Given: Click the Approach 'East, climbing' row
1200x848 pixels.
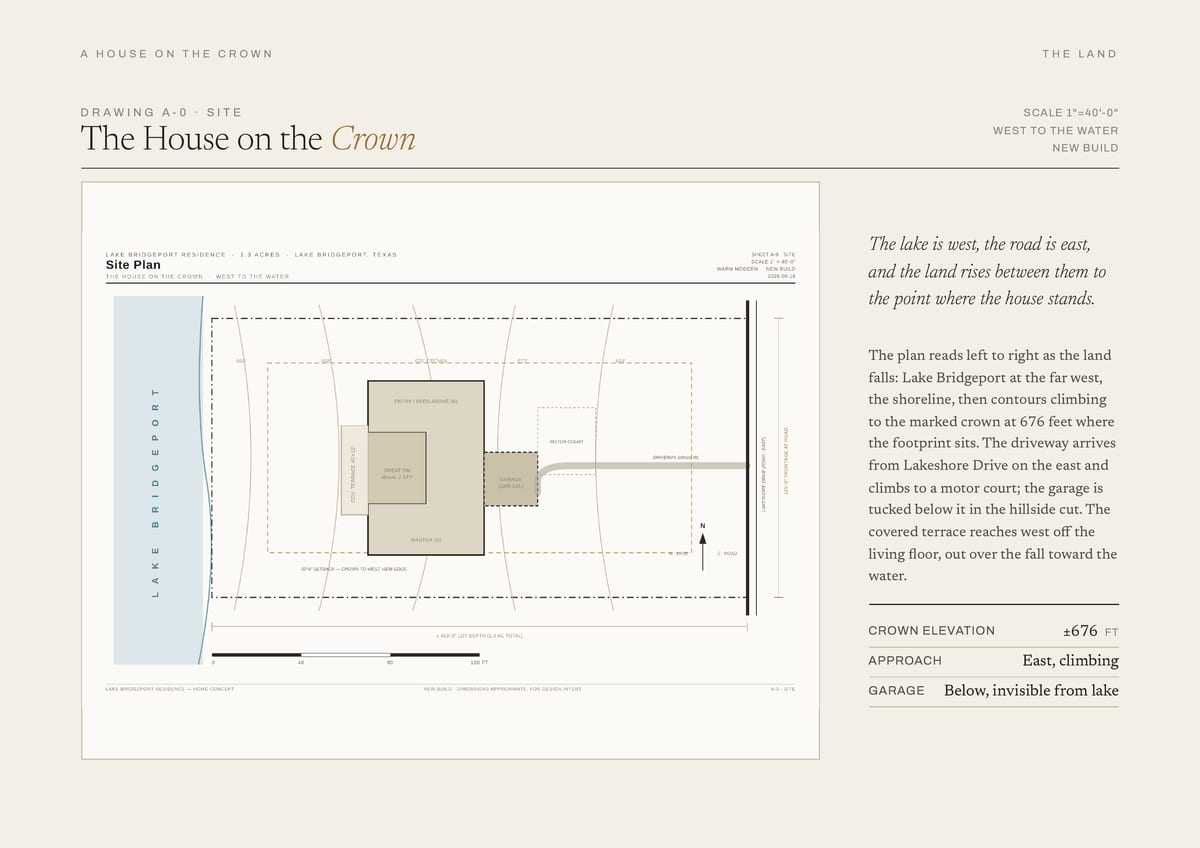Looking at the screenshot, I should 993,661.
